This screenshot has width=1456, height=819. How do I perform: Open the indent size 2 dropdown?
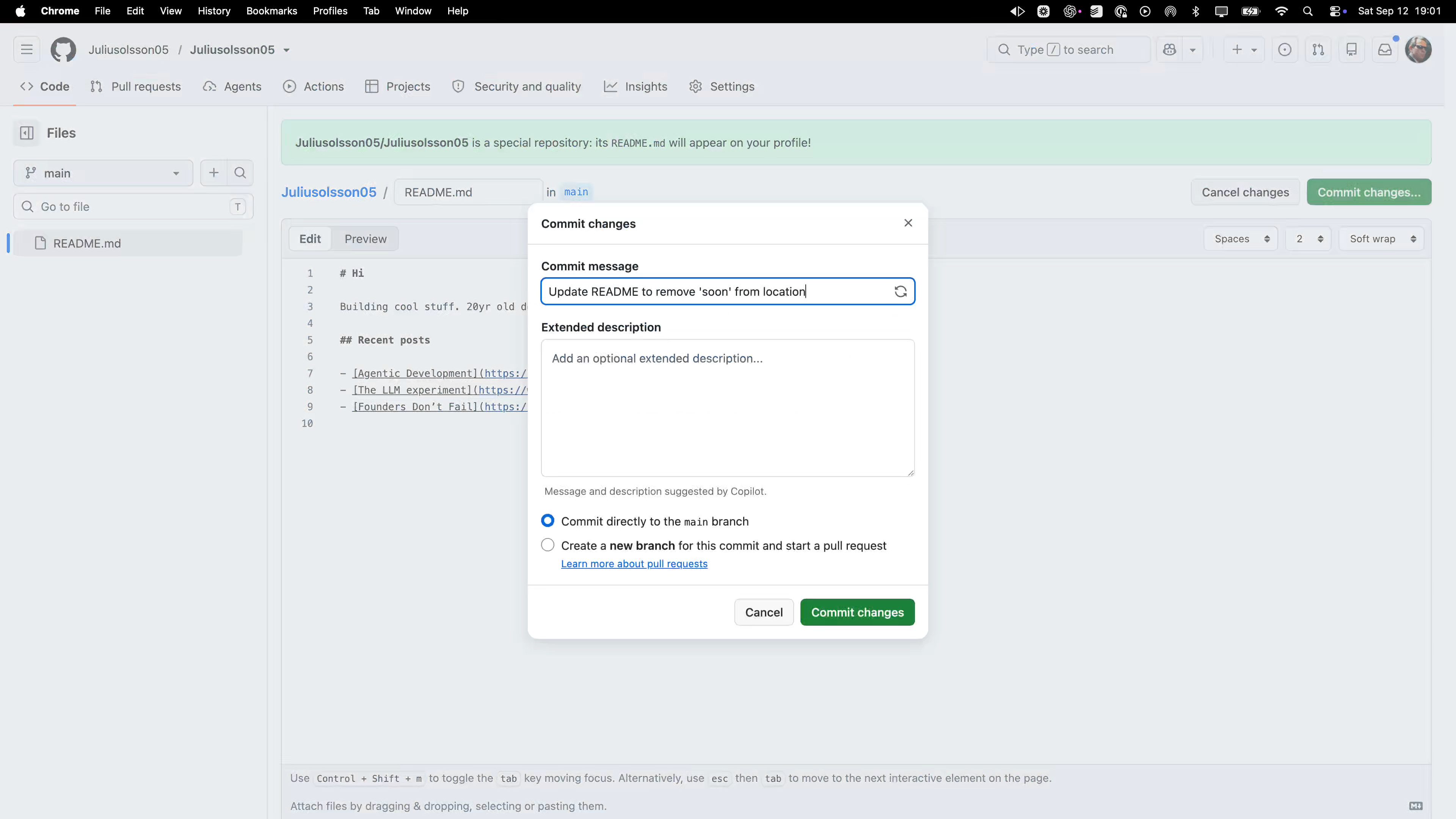coord(1309,238)
